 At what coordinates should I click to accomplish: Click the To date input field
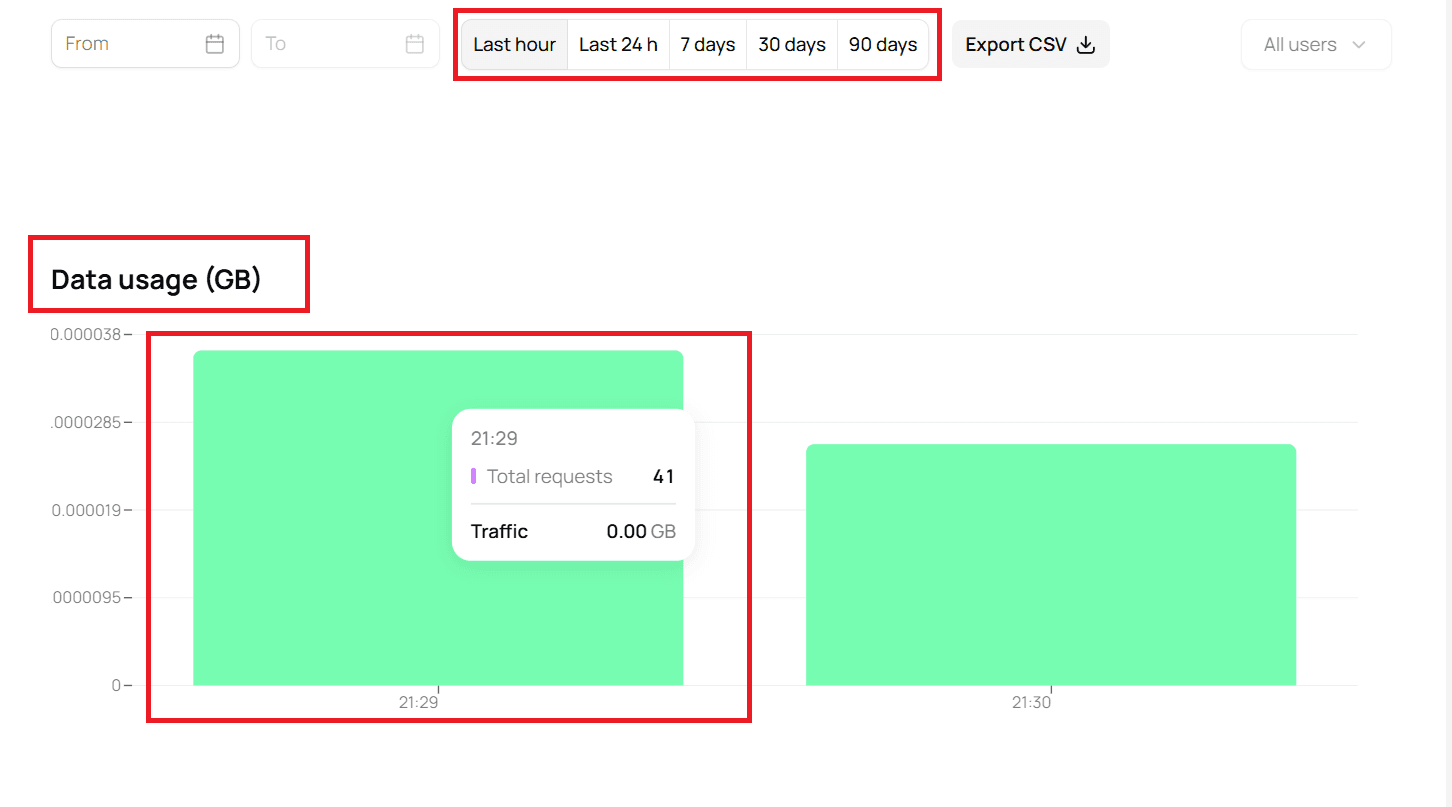[345, 44]
